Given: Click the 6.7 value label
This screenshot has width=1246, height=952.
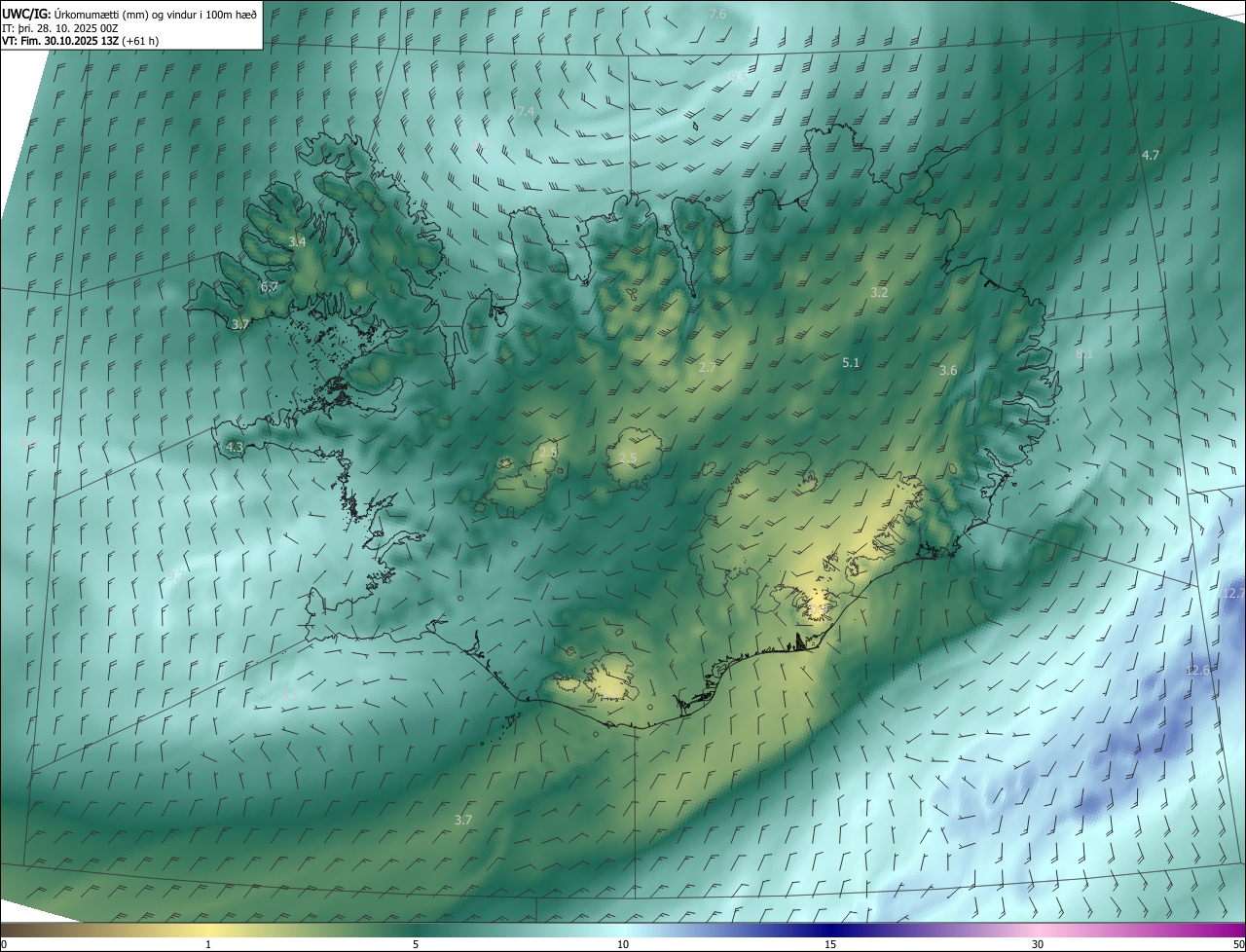Looking at the screenshot, I should 270,287.
